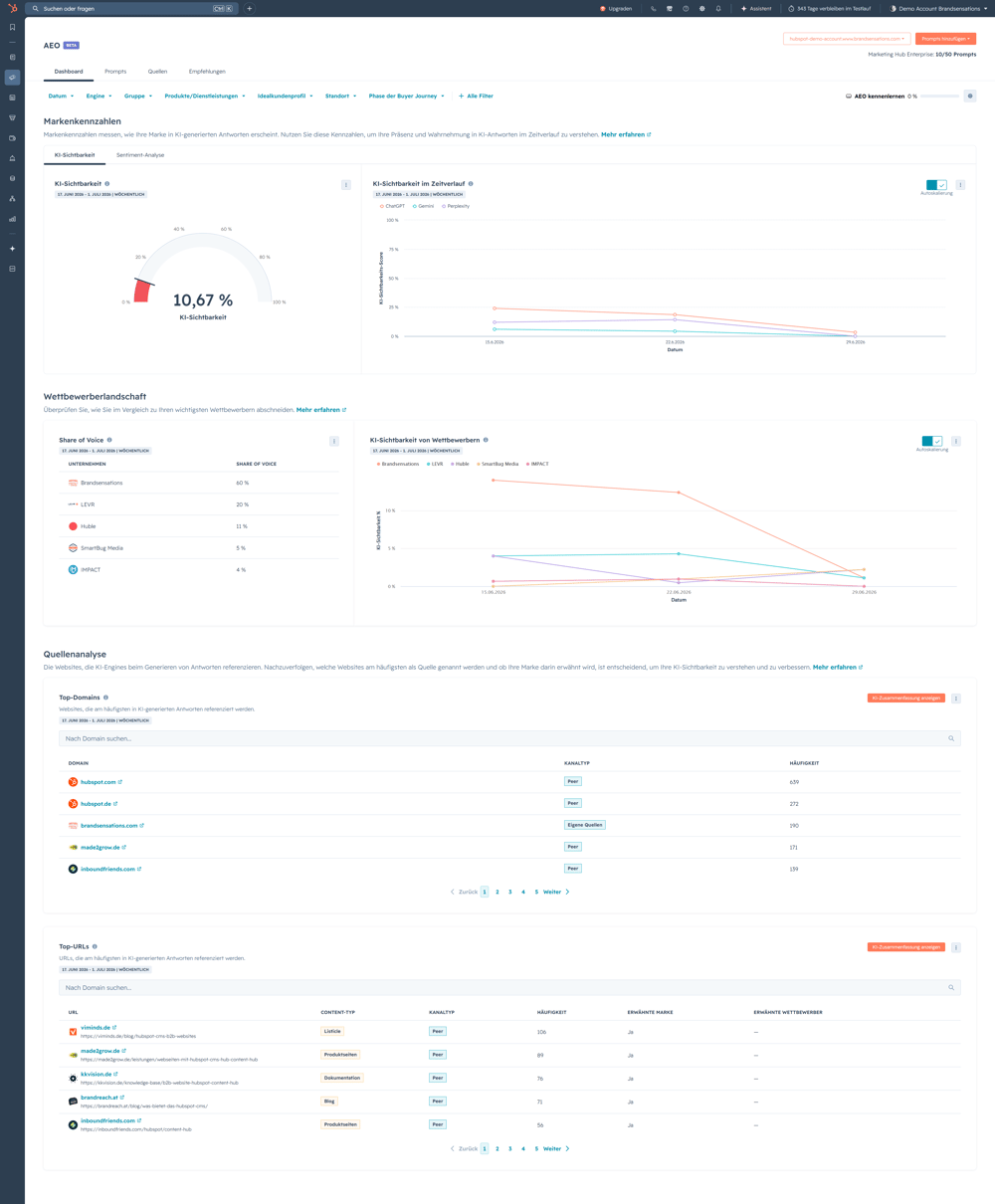Toggle Gemini legend series in chart
This screenshot has width=995, height=1204.
[x=423, y=206]
